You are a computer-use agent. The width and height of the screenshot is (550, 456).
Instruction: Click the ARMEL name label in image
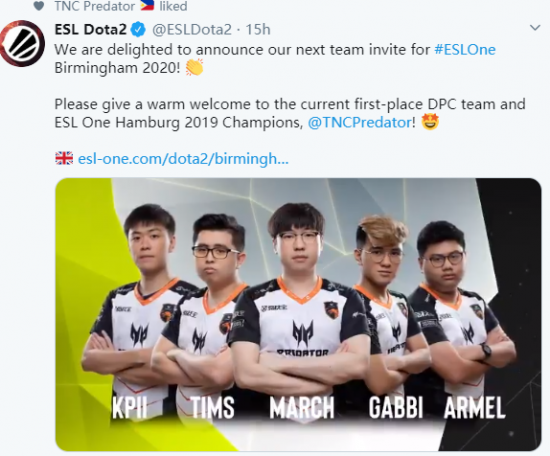475,407
